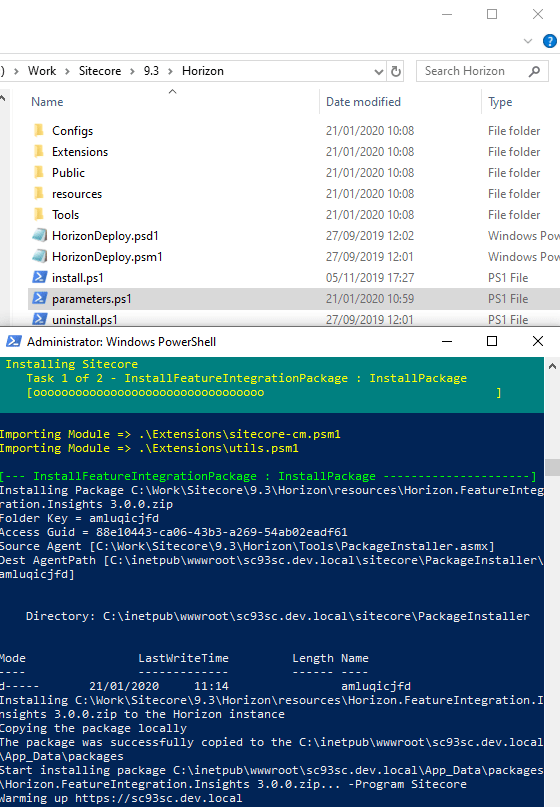
Task: Select the Extensions folder name
Action: pyautogui.click(x=80, y=152)
